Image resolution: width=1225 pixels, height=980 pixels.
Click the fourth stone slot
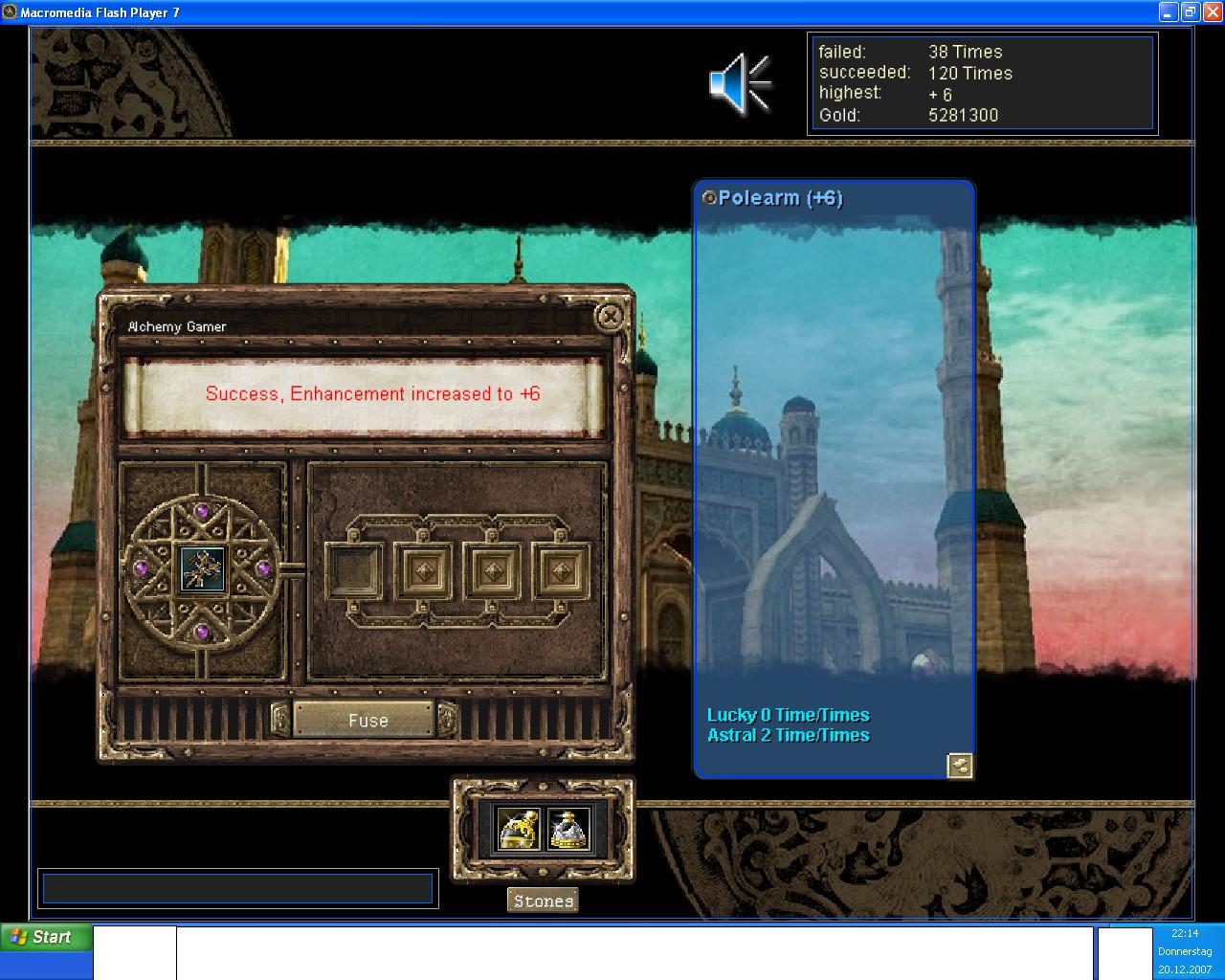click(x=561, y=570)
